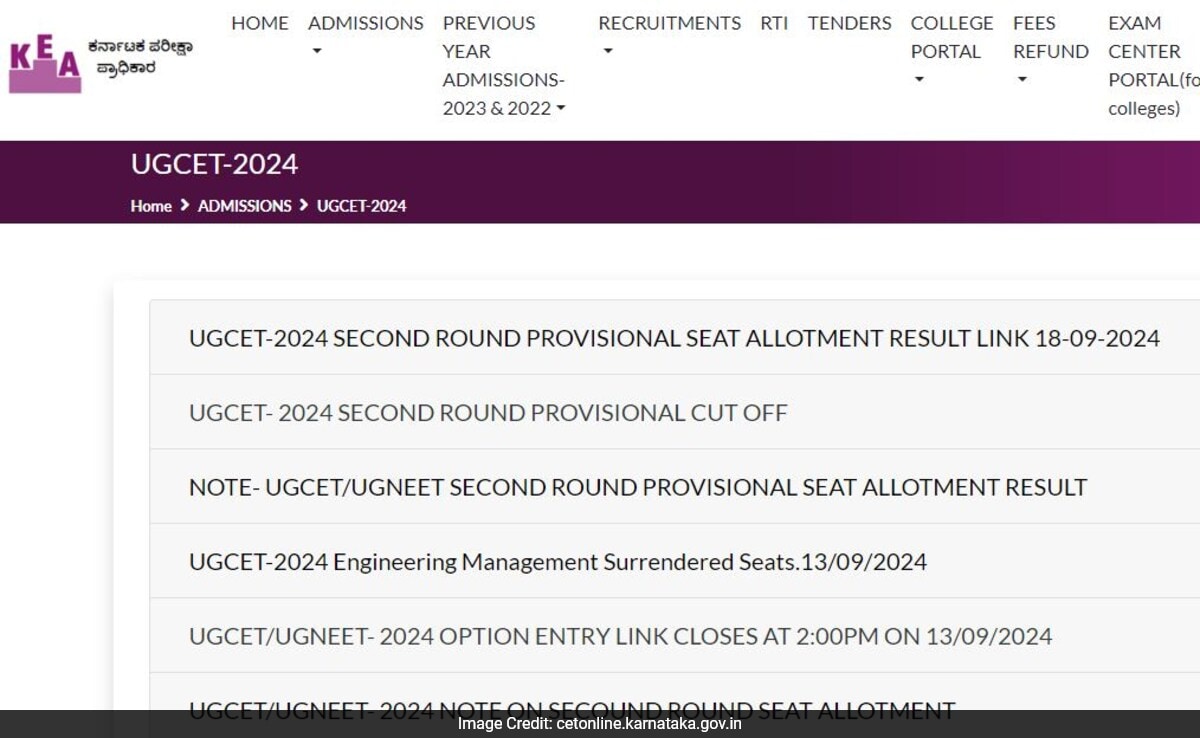Click the UGCET-2024 Second Round Provisional Cut Off link
This screenshot has width=1200, height=738.
[x=487, y=412]
